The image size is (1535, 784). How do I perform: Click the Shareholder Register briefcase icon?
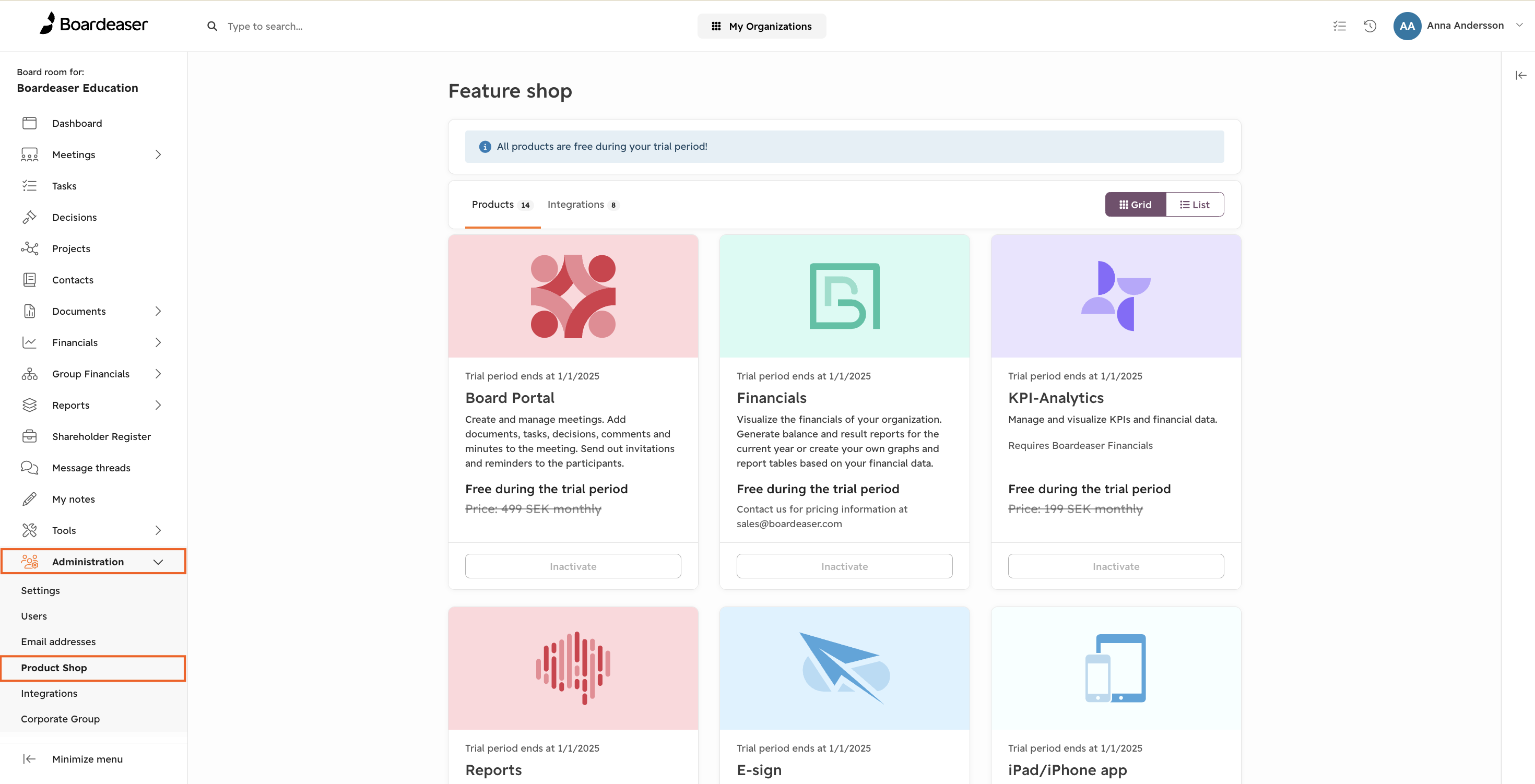(x=29, y=437)
